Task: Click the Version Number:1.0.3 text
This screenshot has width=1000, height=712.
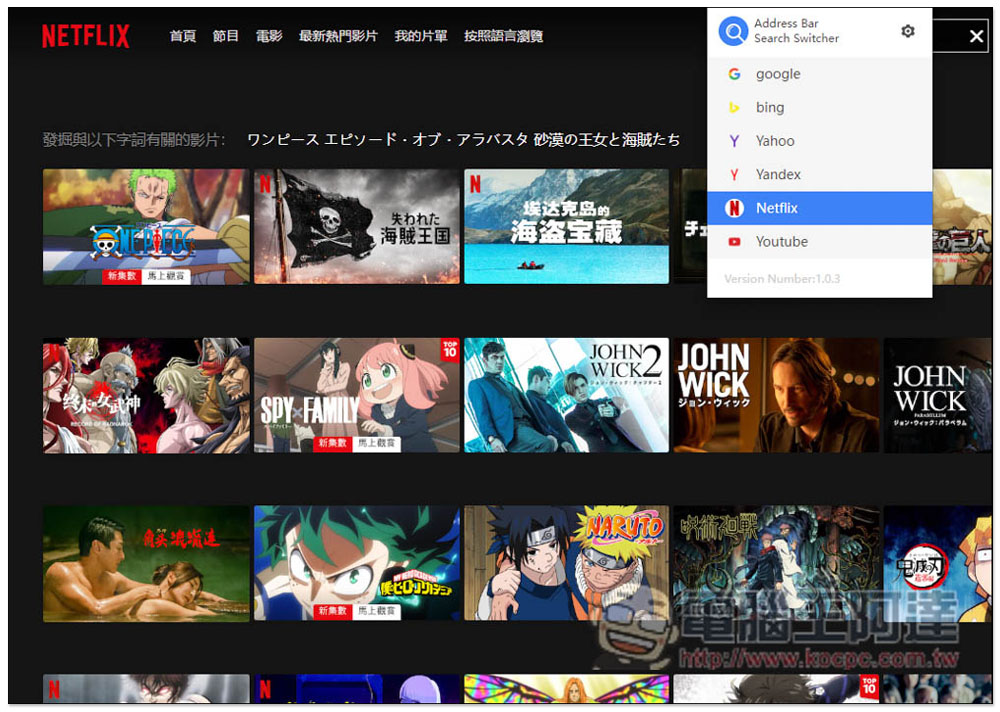Action: point(782,279)
